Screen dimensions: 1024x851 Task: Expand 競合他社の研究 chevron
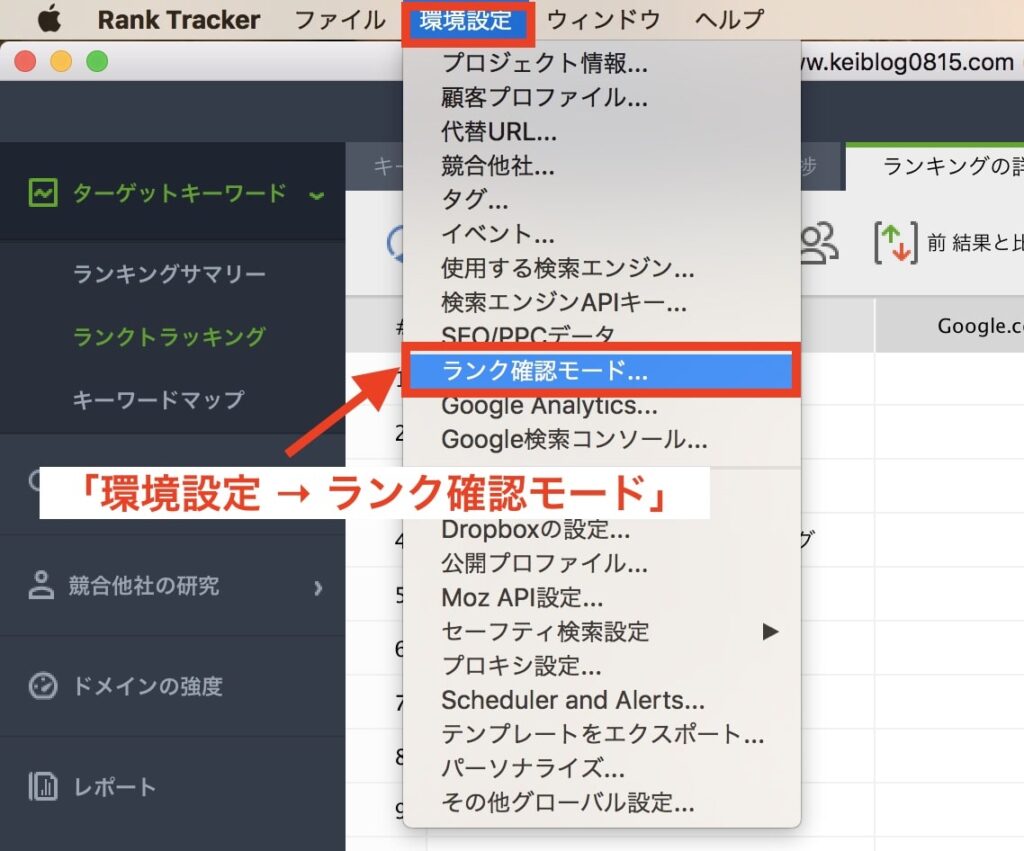(318, 588)
